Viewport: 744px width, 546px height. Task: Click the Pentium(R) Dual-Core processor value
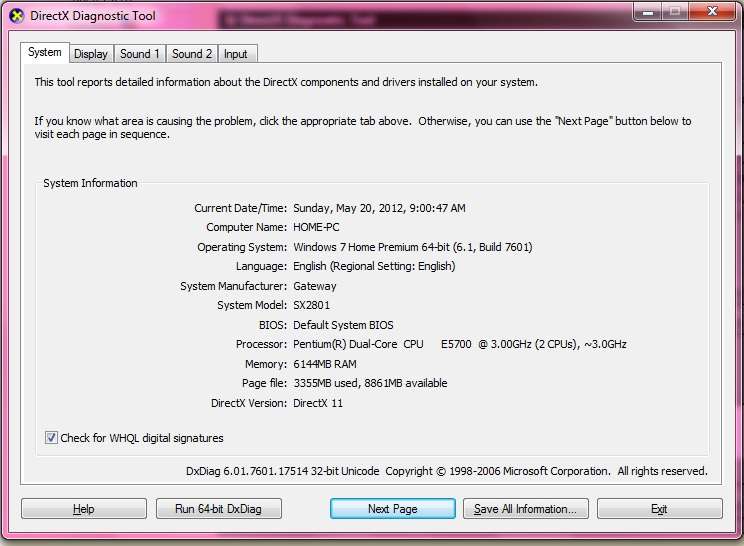point(460,344)
